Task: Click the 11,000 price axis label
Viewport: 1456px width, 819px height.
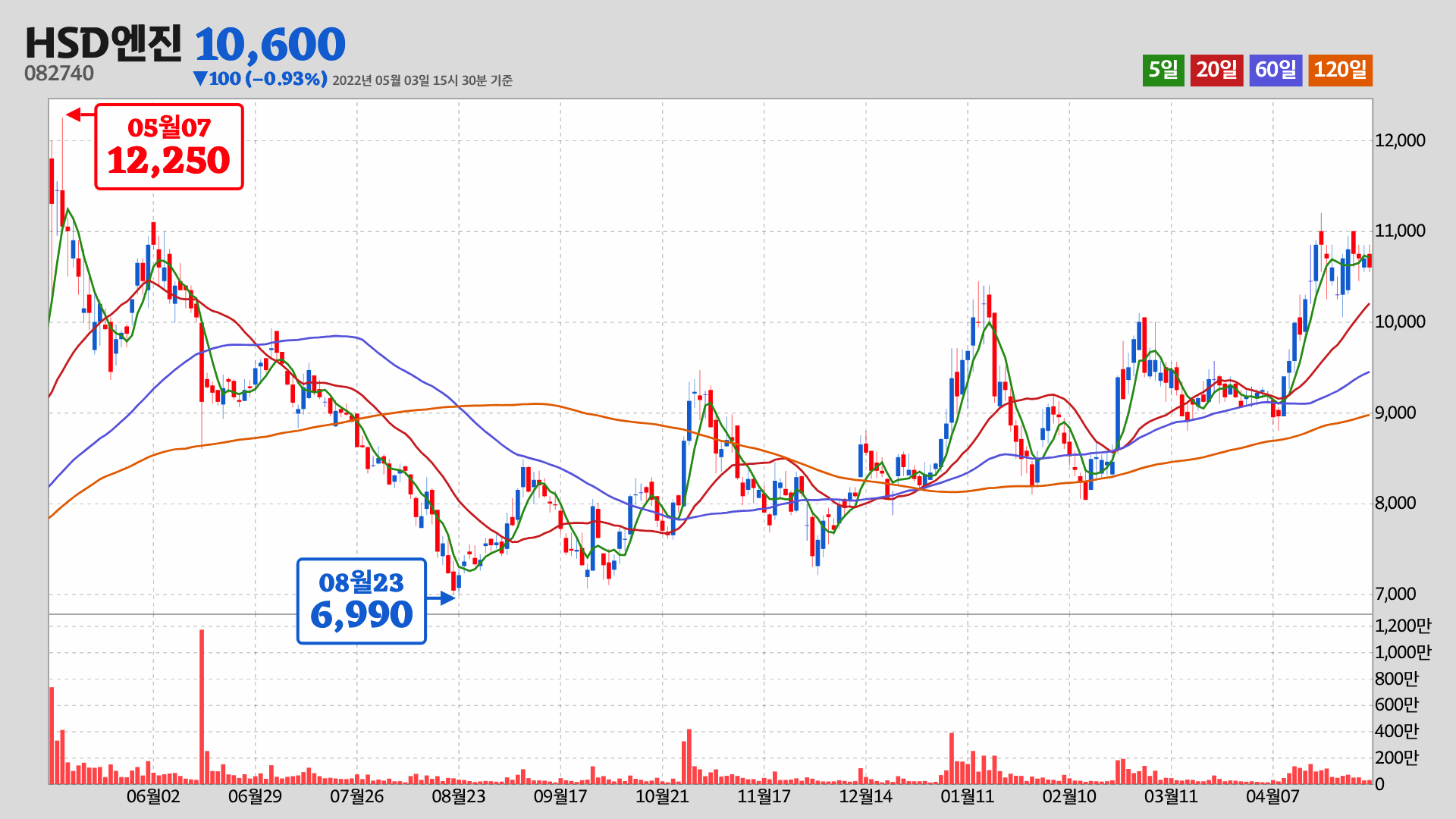Action: pyautogui.click(x=1400, y=231)
